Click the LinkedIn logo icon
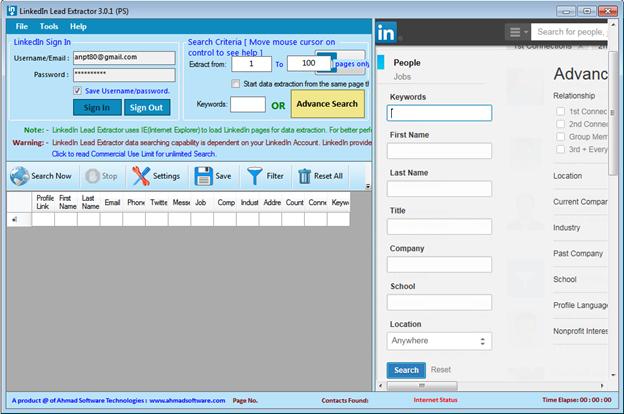 point(387,33)
